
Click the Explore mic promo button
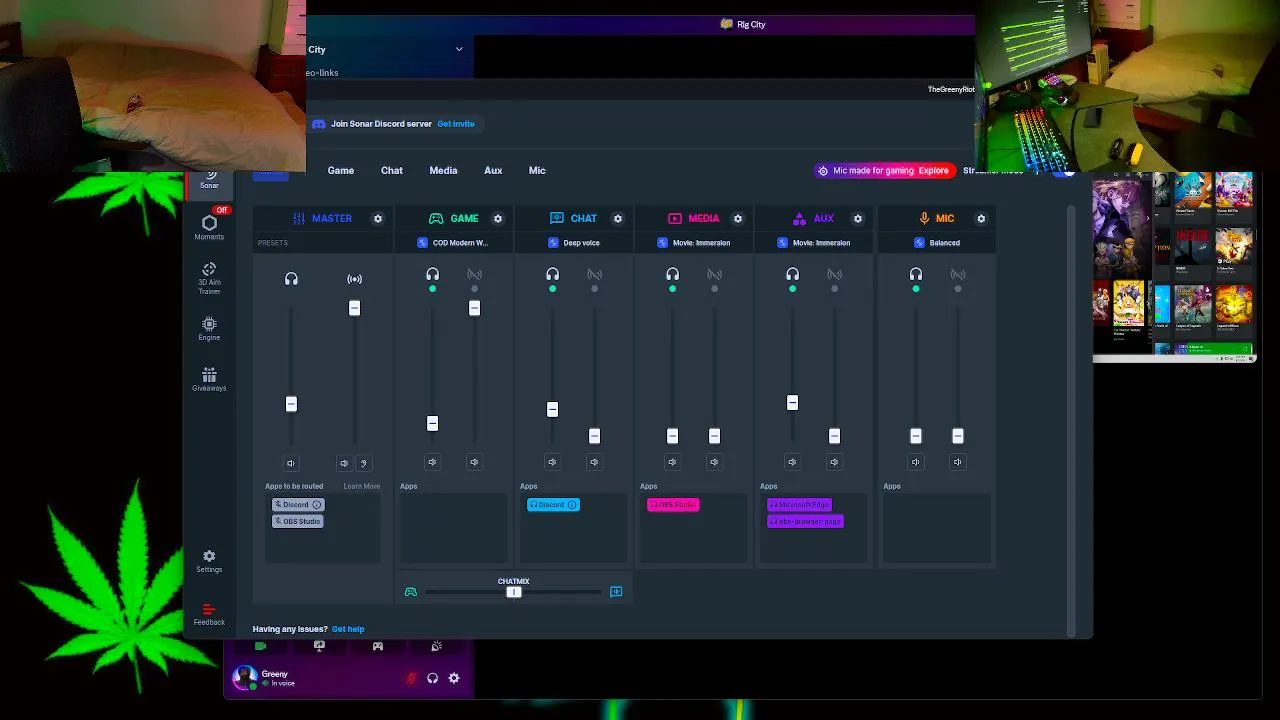(x=934, y=171)
